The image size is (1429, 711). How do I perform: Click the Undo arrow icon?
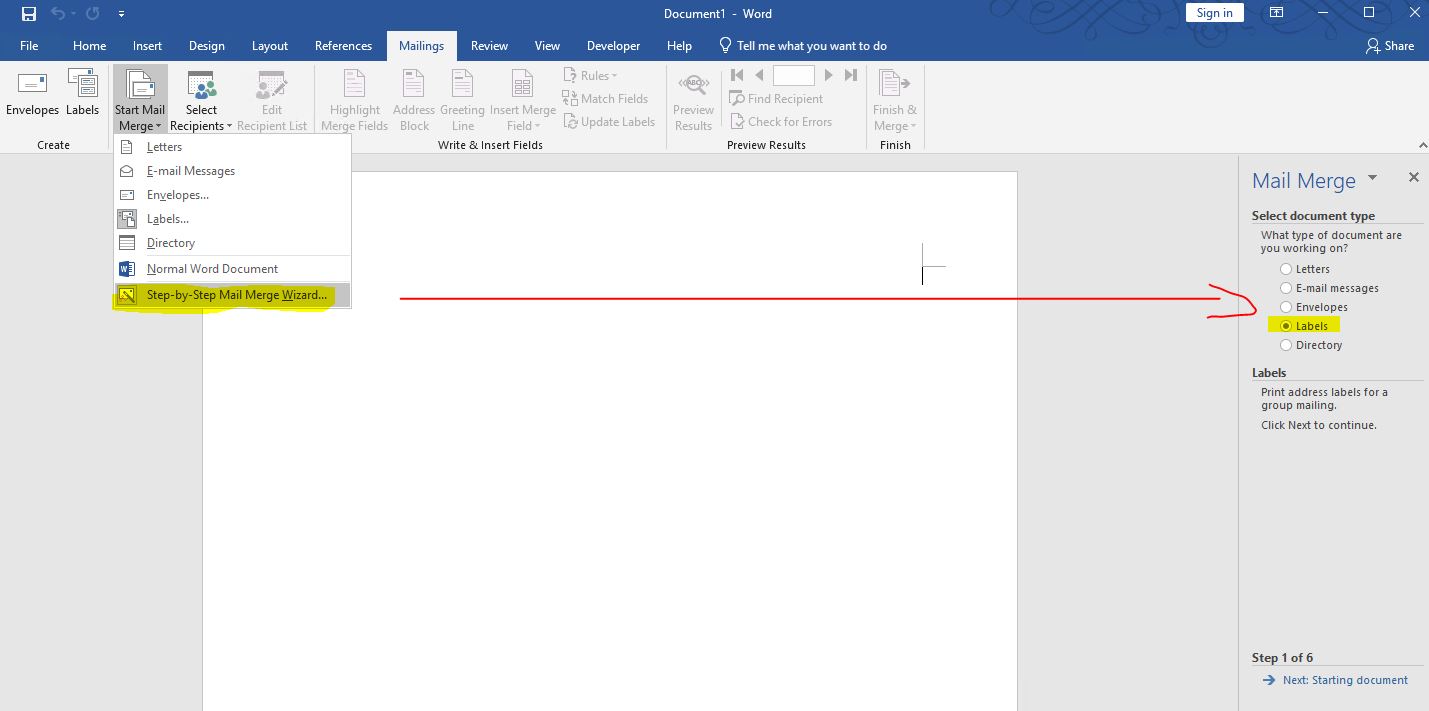coord(58,14)
